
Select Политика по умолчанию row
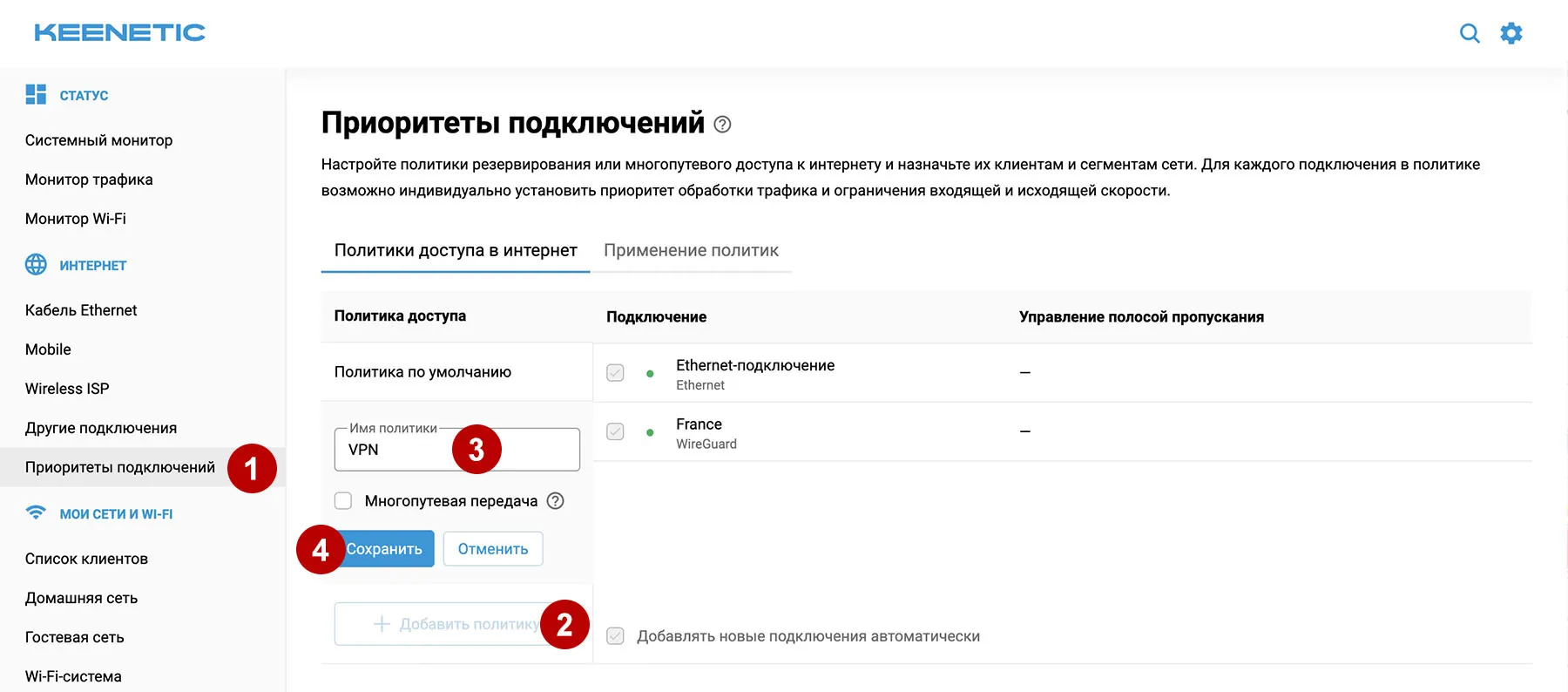456,372
